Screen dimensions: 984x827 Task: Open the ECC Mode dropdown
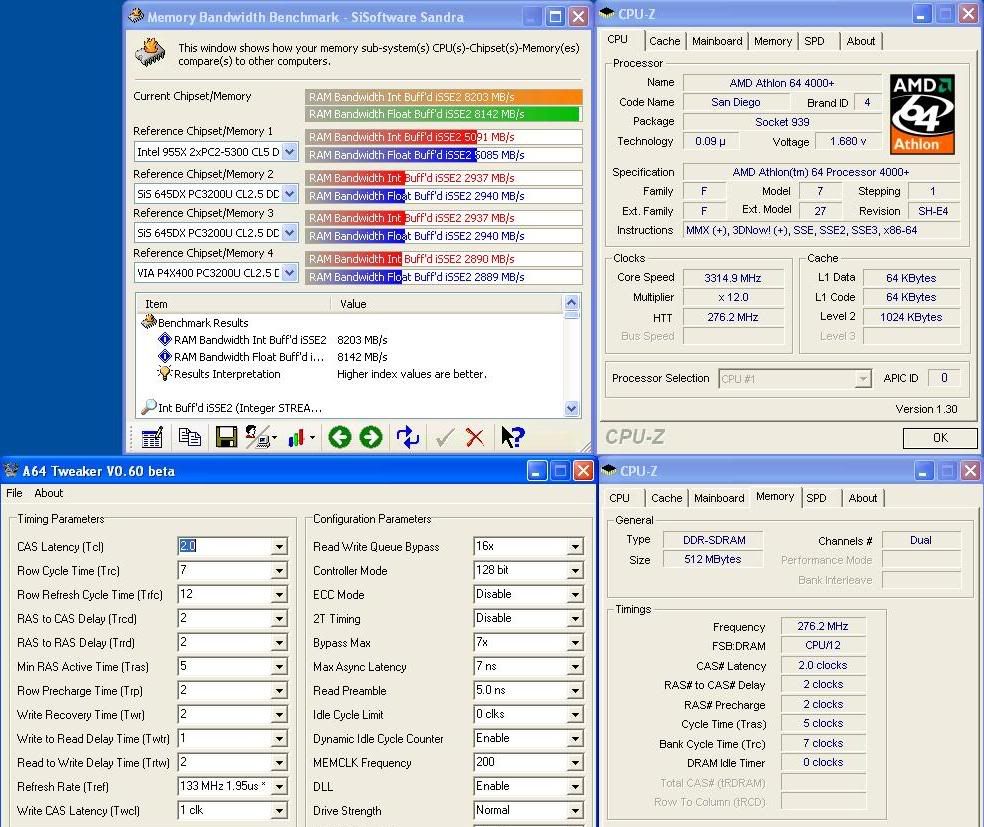[x=575, y=595]
